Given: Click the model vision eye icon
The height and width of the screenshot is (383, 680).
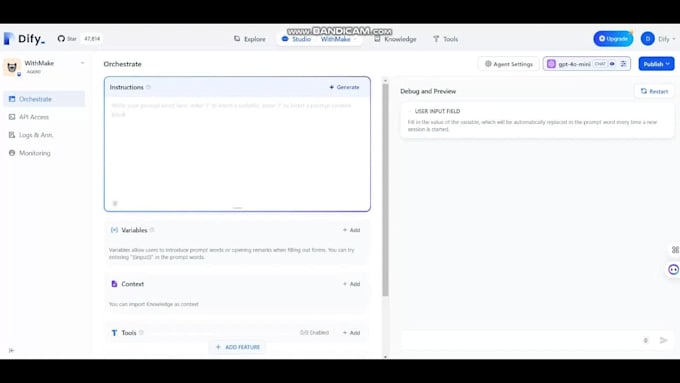Looking at the screenshot, I should 612,64.
